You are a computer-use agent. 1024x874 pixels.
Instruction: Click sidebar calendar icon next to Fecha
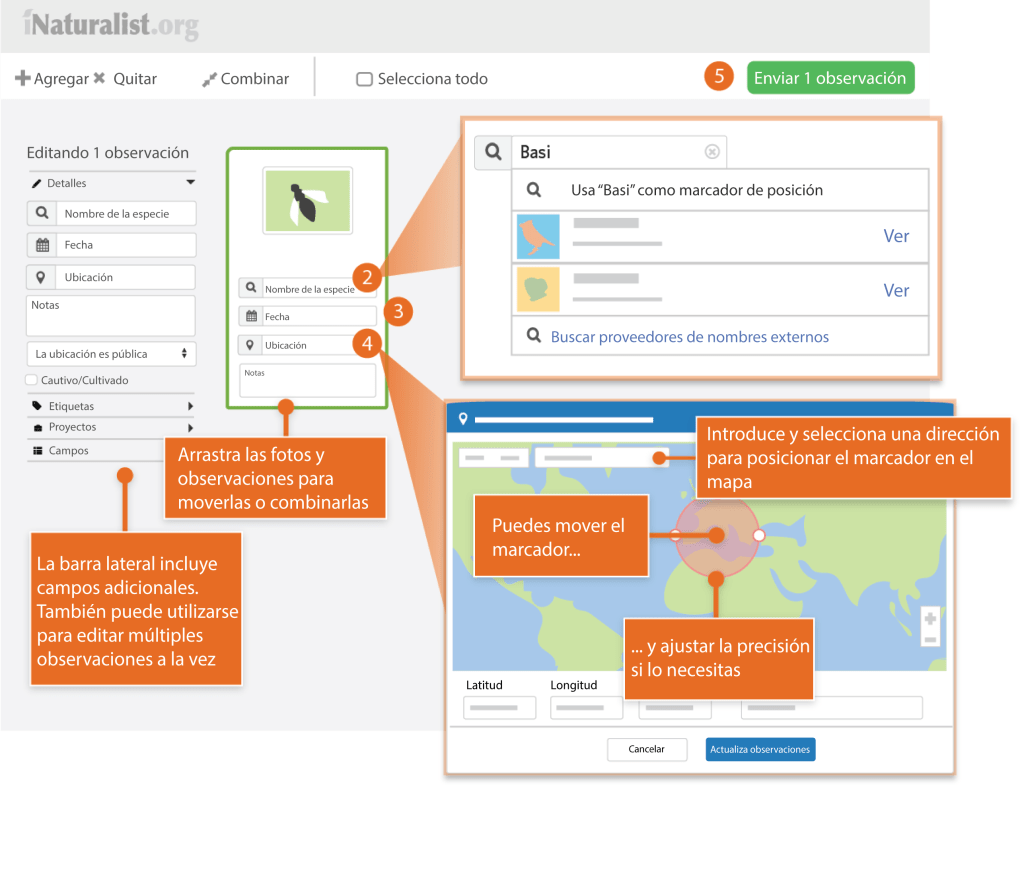[x=42, y=245]
